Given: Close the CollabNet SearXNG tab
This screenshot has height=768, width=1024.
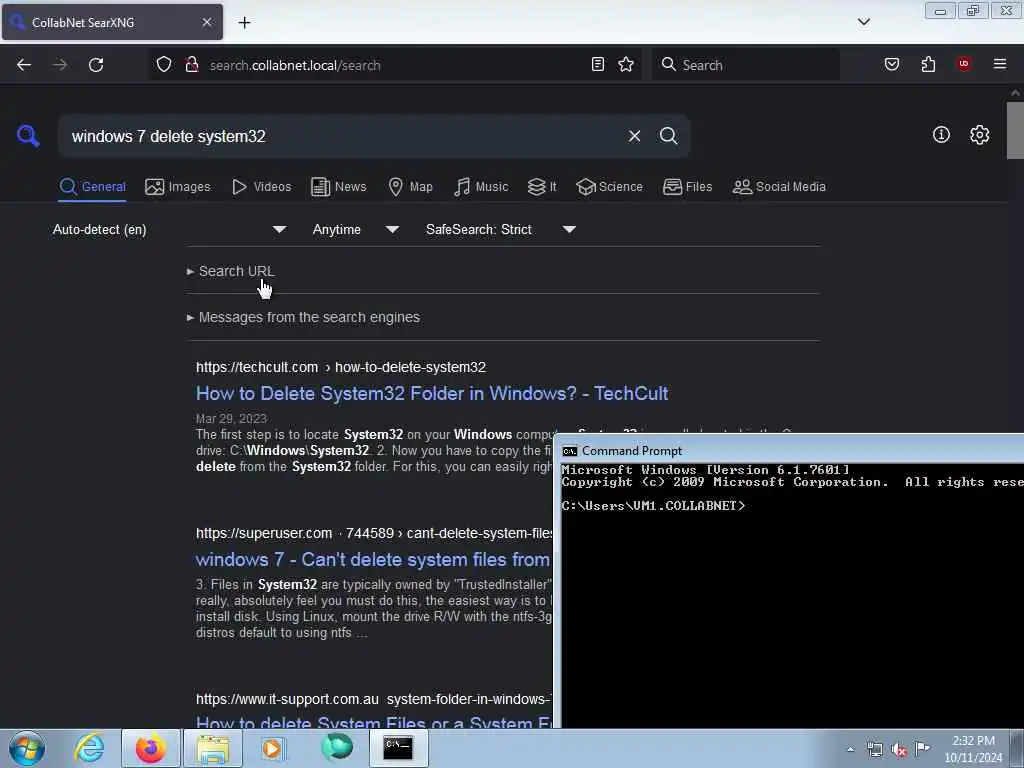Looking at the screenshot, I should [x=206, y=22].
